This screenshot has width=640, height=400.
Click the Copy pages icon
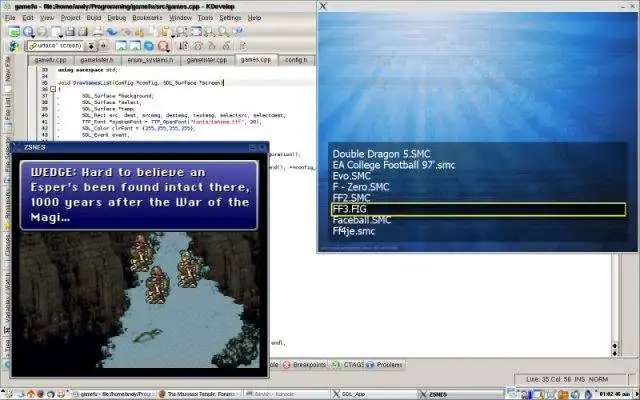153,31
